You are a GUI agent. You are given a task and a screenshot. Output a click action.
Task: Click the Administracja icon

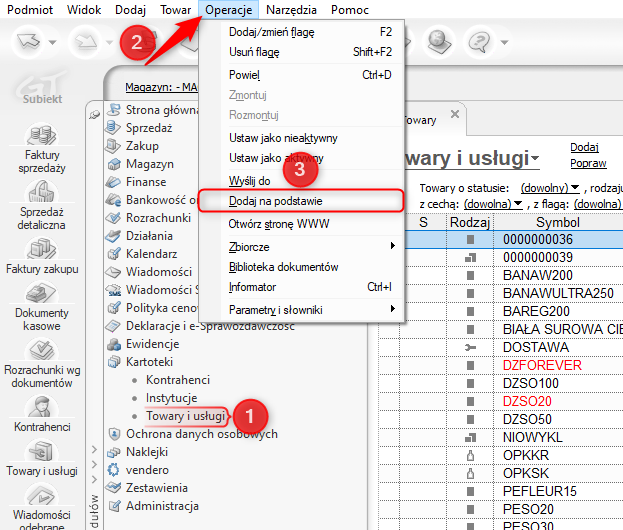coord(114,506)
